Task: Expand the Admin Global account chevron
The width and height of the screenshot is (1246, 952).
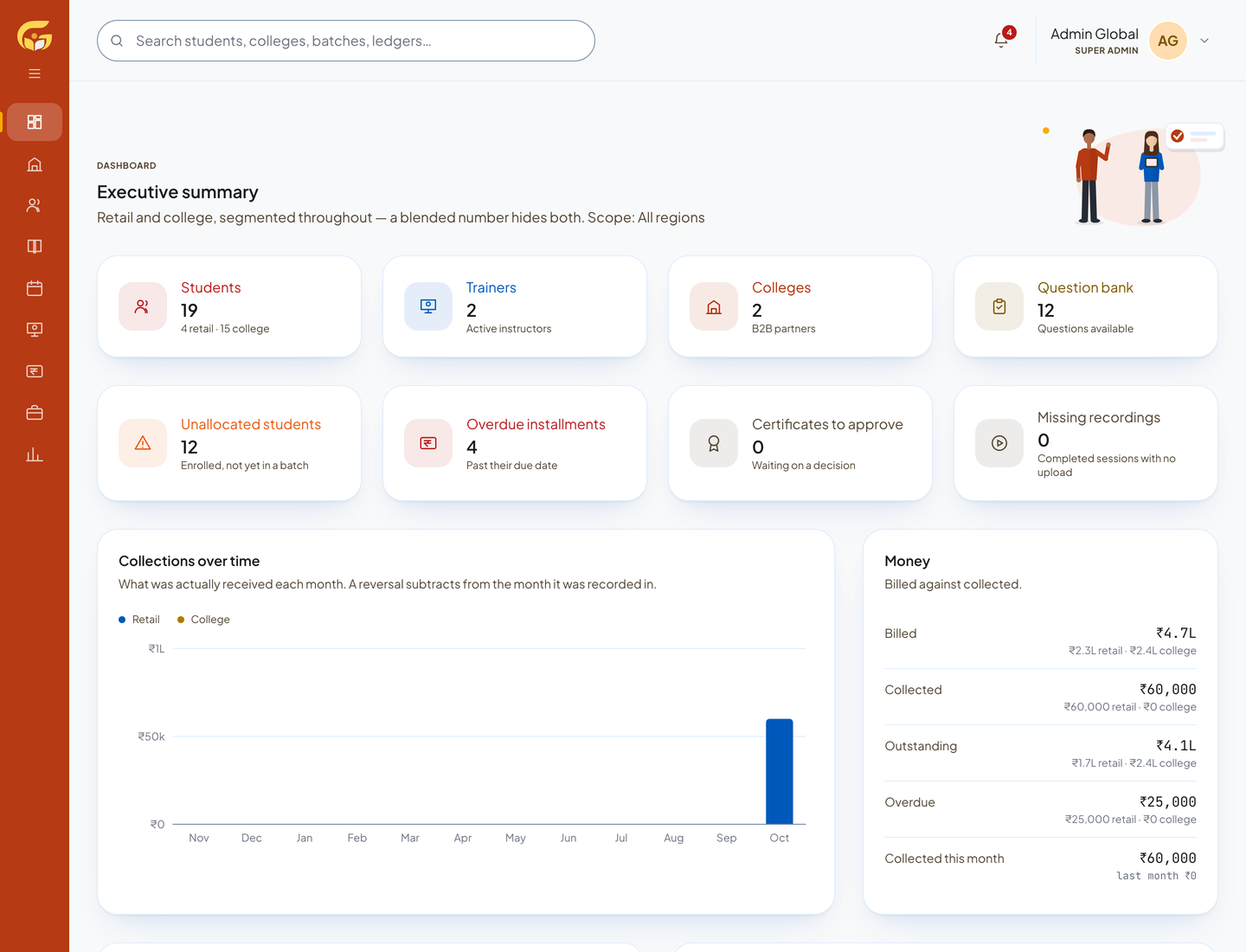Action: click(x=1204, y=41)
